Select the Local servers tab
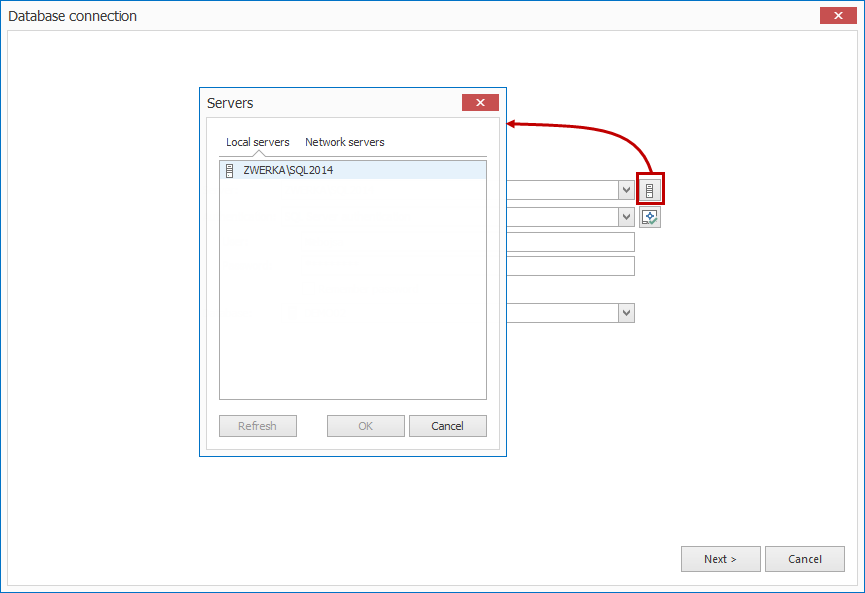 point(257,142)
